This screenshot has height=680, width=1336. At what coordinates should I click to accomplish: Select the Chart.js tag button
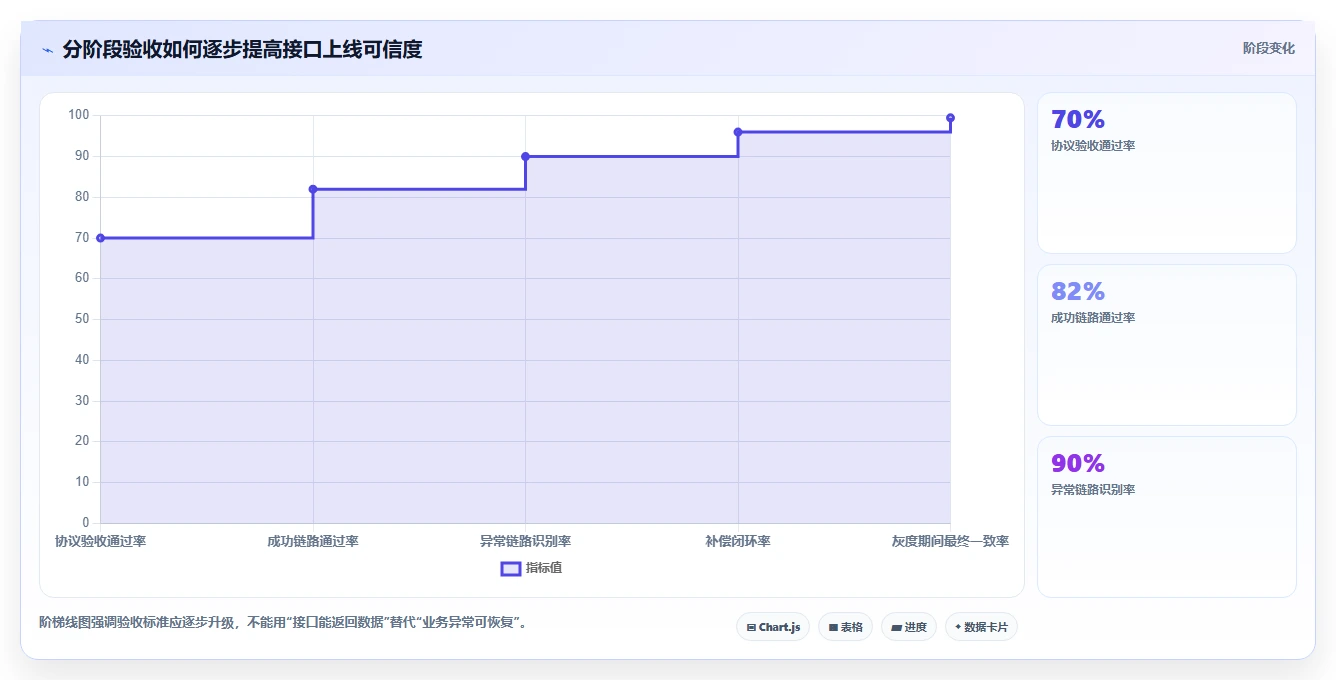coord(773,627)
